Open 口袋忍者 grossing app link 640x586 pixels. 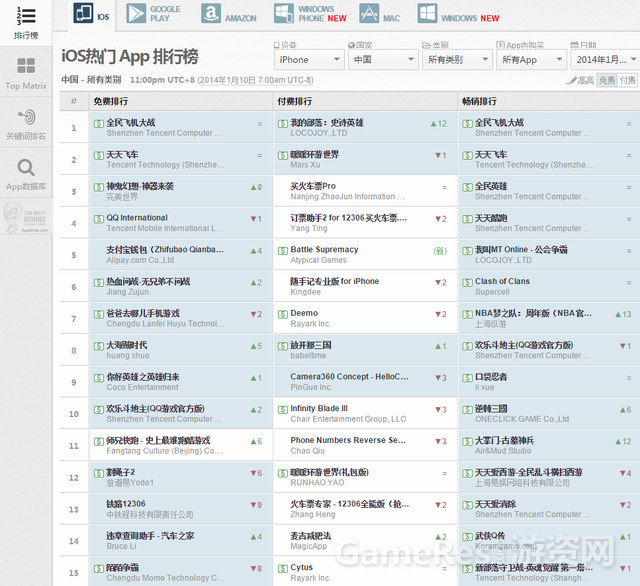click(491, 377)
